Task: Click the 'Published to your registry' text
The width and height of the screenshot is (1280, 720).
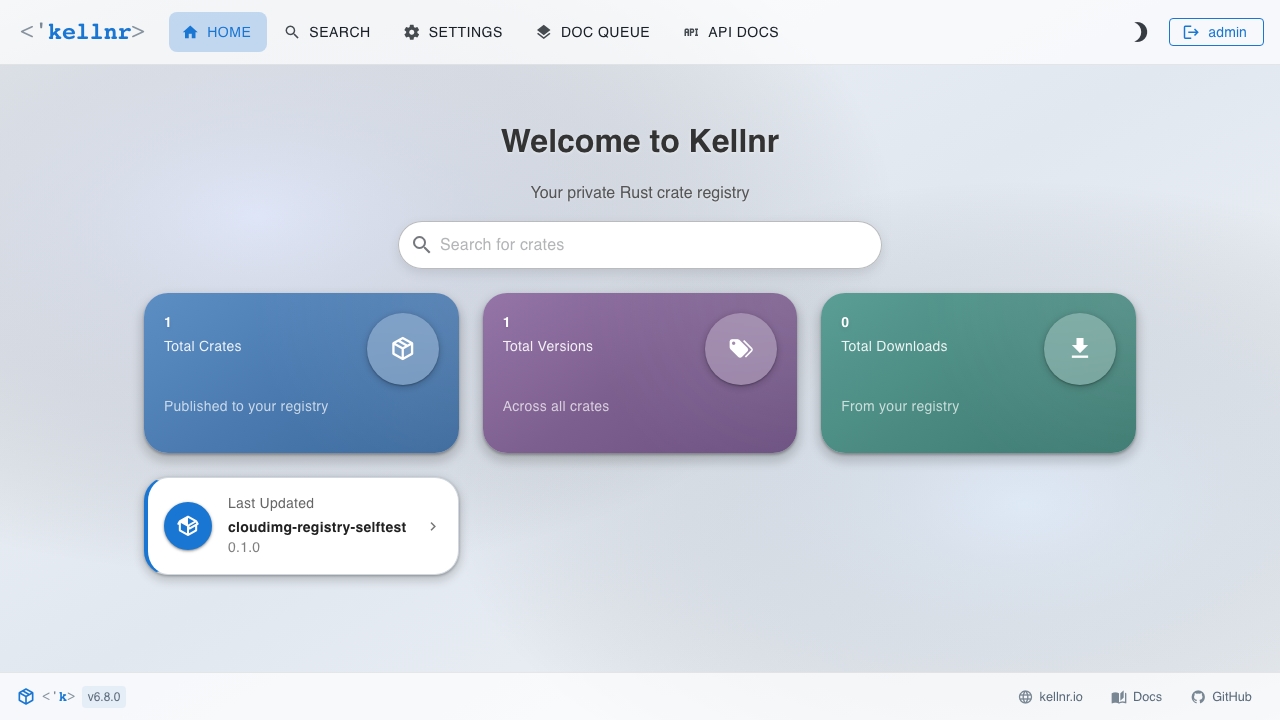Action: (246, 406)
